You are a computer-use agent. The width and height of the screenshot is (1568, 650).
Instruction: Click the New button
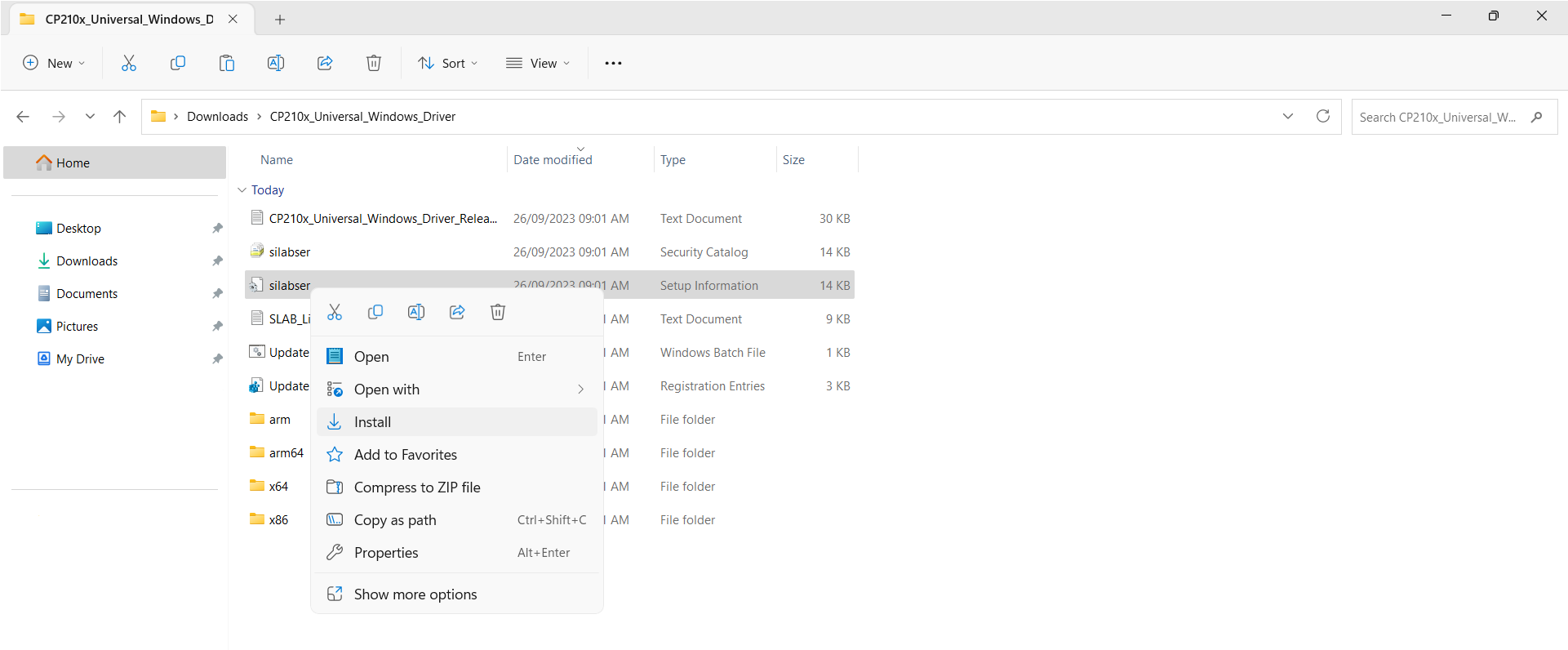tap(54, 63)
